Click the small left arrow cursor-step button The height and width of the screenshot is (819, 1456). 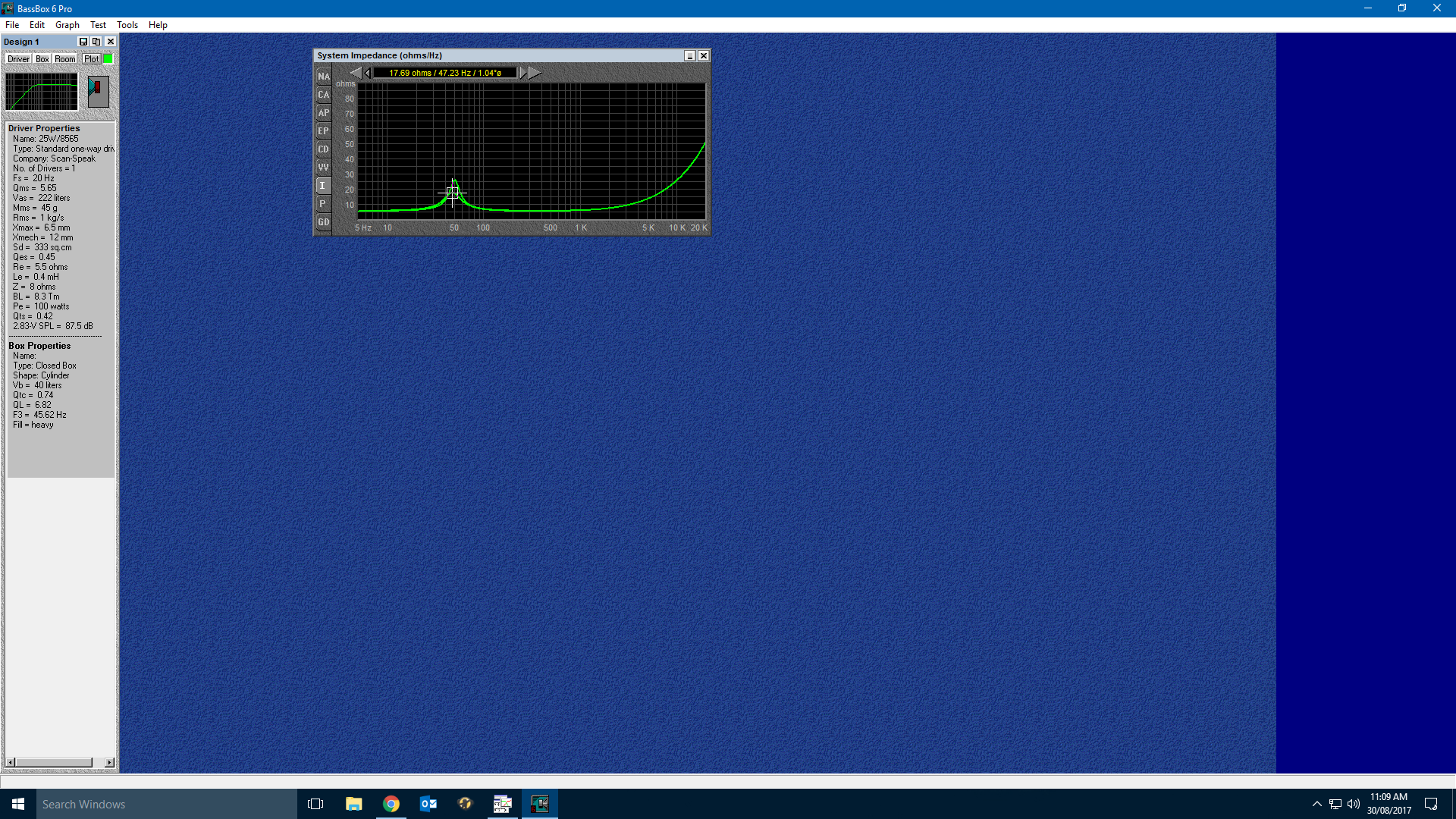368,73
